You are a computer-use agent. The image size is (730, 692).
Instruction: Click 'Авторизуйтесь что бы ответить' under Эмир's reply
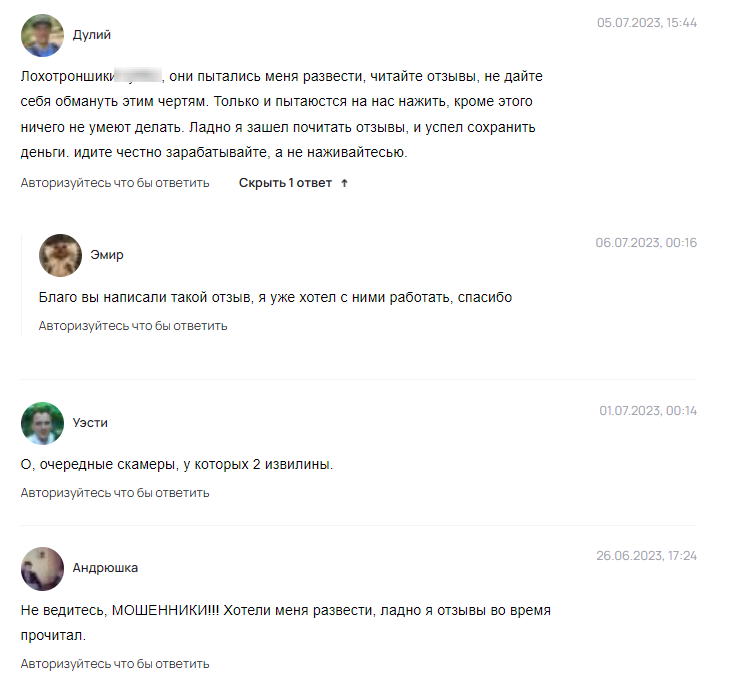click(133, 326)
